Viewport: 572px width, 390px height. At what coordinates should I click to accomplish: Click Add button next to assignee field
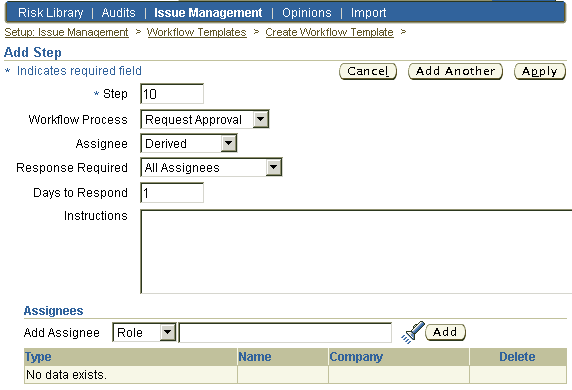[445, 332]
